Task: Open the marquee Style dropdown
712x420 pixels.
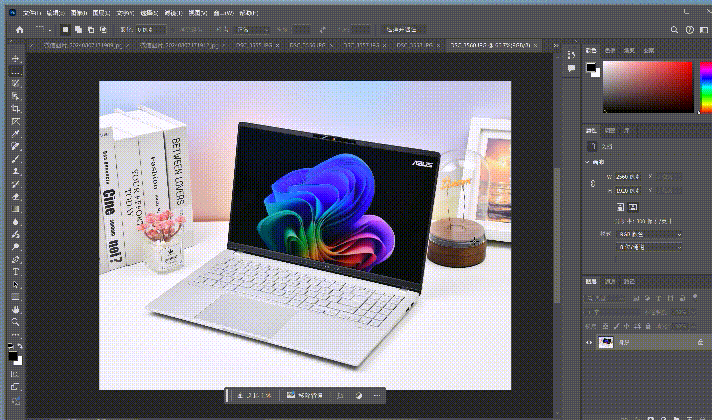Action: click(253, 30)
